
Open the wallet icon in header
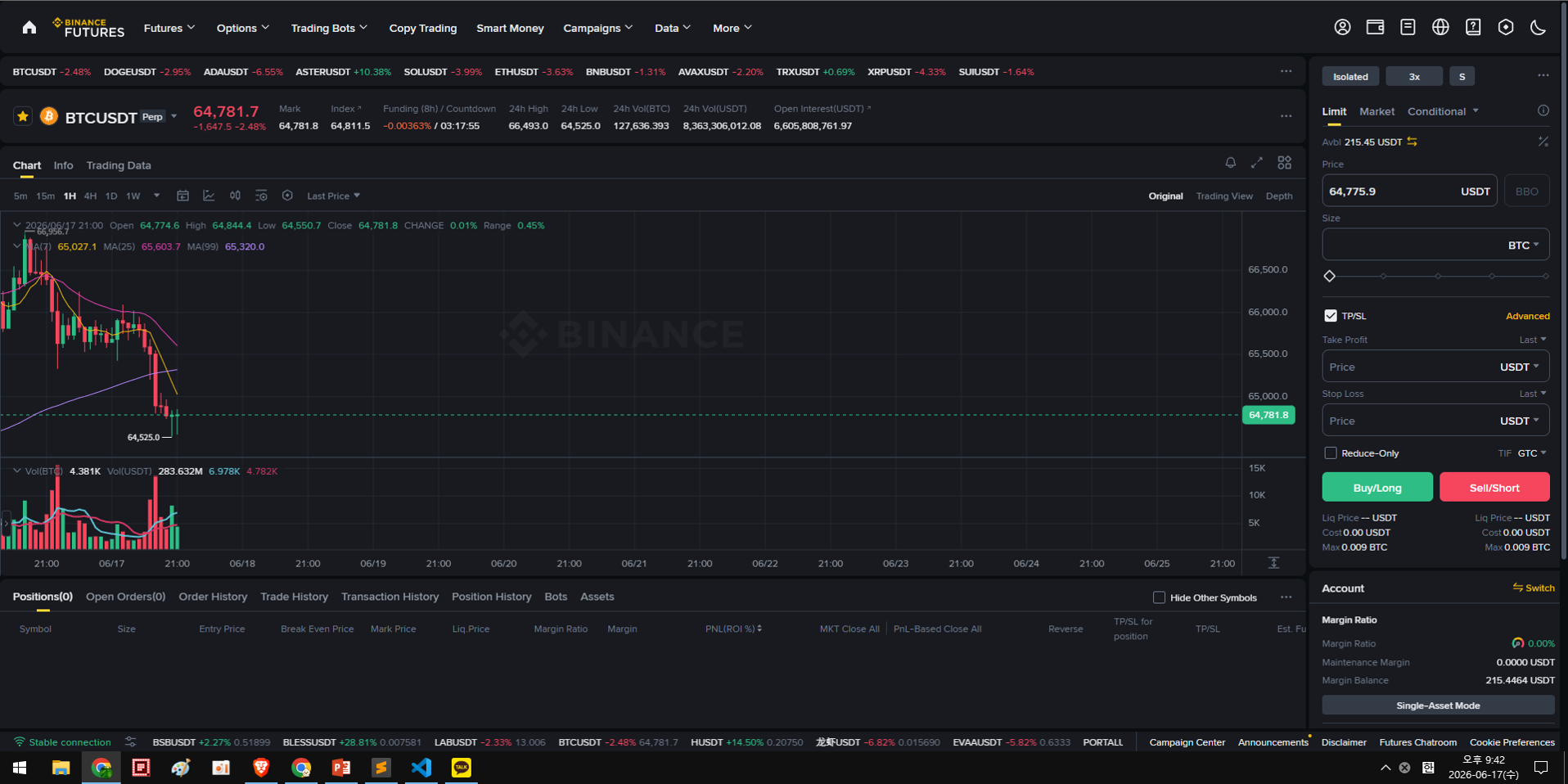tap(1375, 27)
